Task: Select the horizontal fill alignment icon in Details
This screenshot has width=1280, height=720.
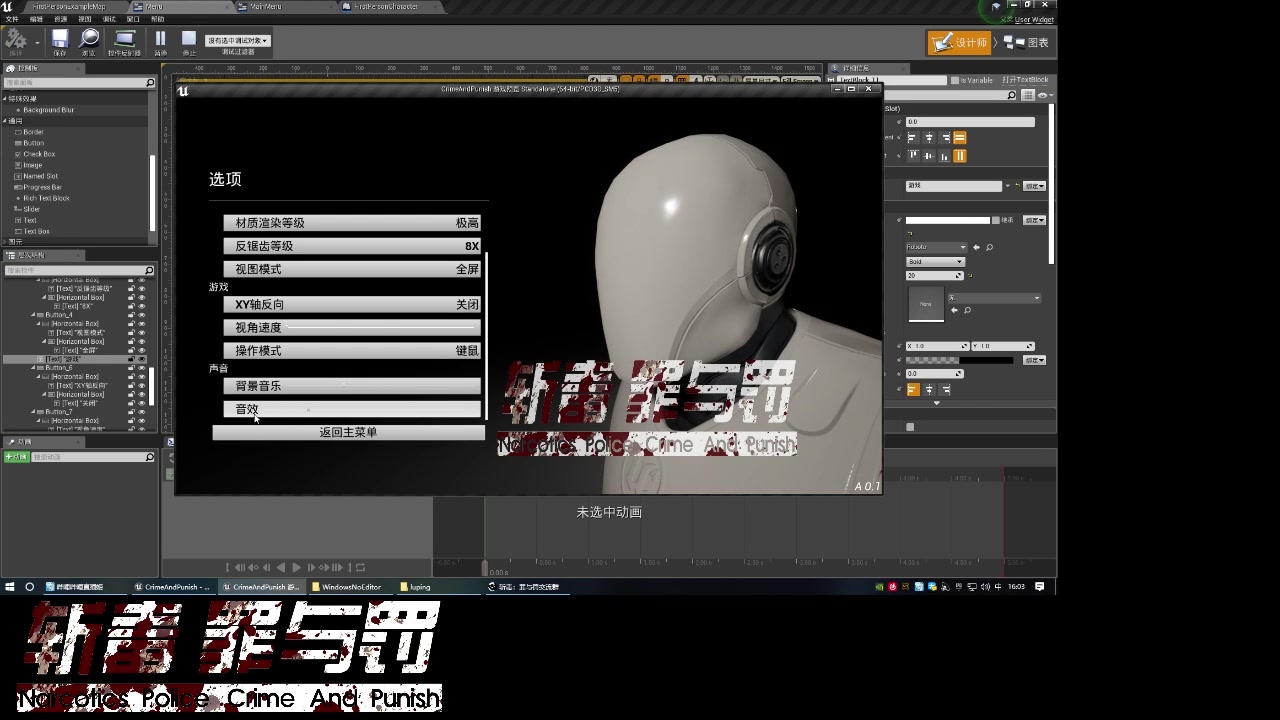Action: (x=960, y=138)
